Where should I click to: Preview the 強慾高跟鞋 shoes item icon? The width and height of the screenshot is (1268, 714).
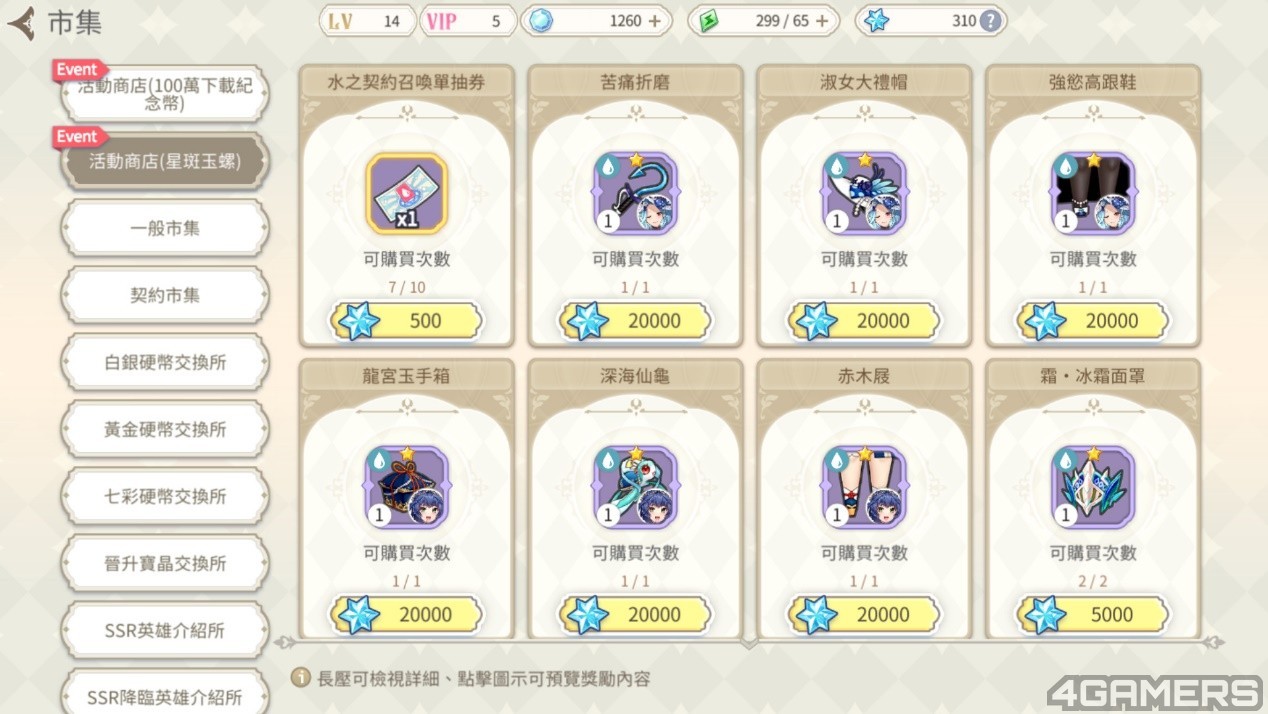(x=1093, y=194)
